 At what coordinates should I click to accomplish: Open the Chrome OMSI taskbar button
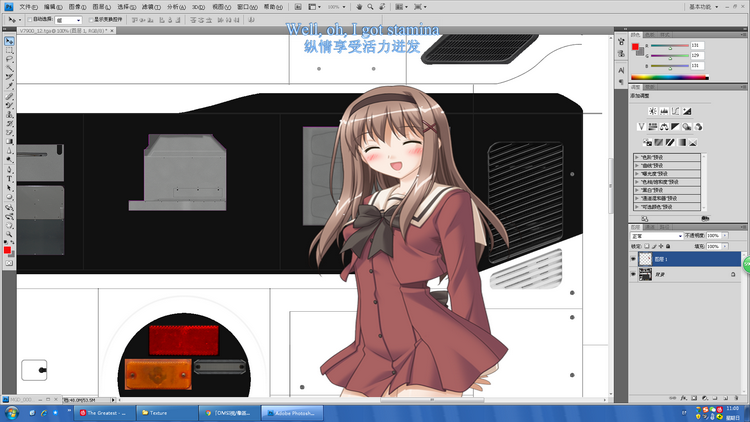[229, 413]
